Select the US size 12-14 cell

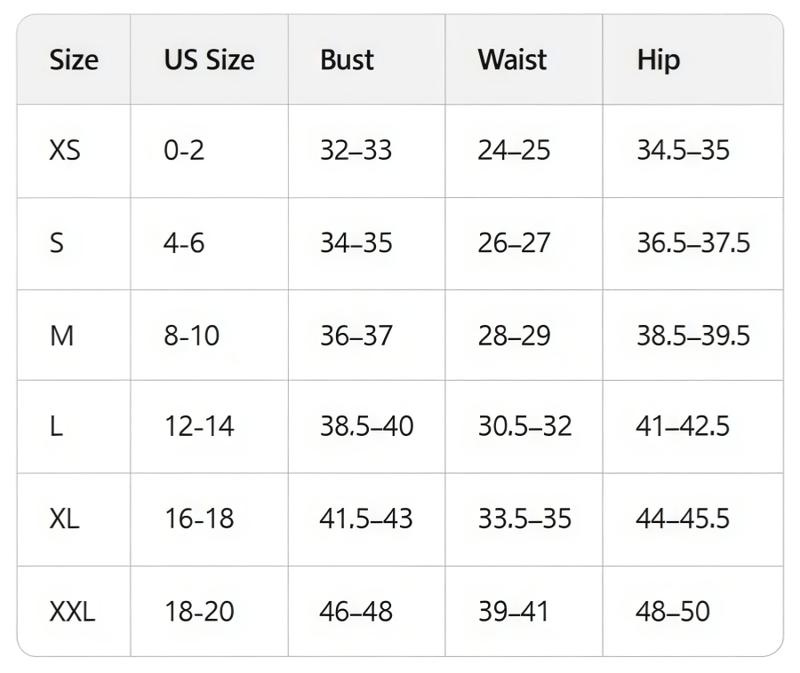199,427
